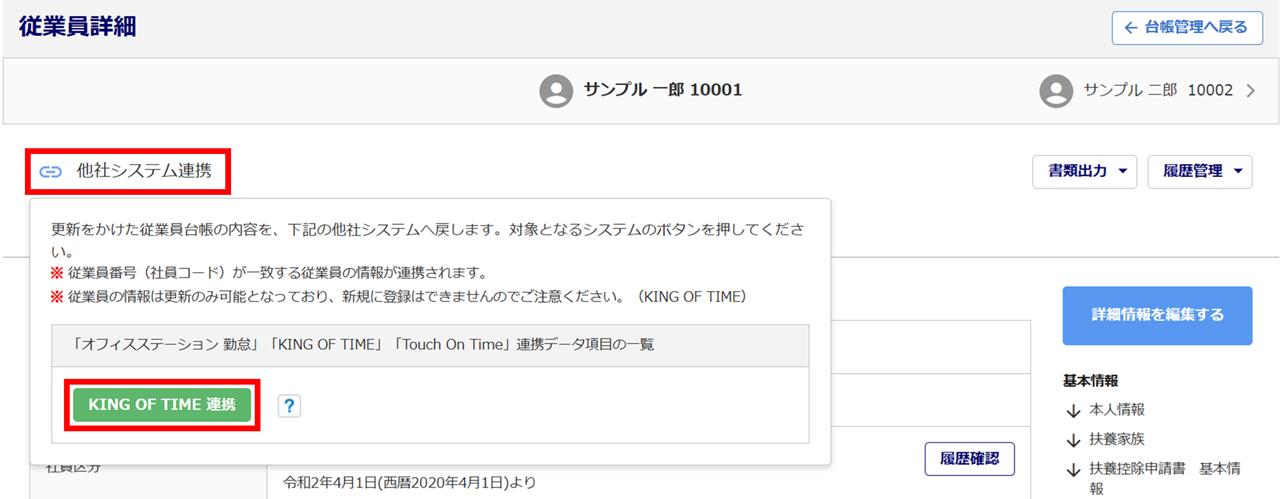This screenshot has width=1280, height=499.
Task: Click the 履歴確認 button
Action: [969, 459]
